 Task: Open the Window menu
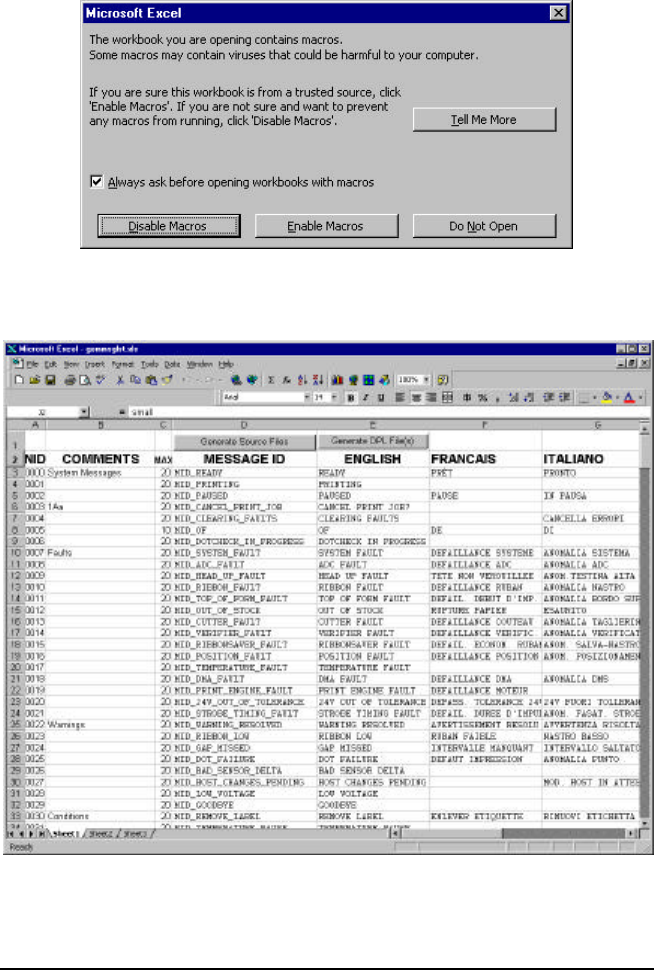point(199,364)
